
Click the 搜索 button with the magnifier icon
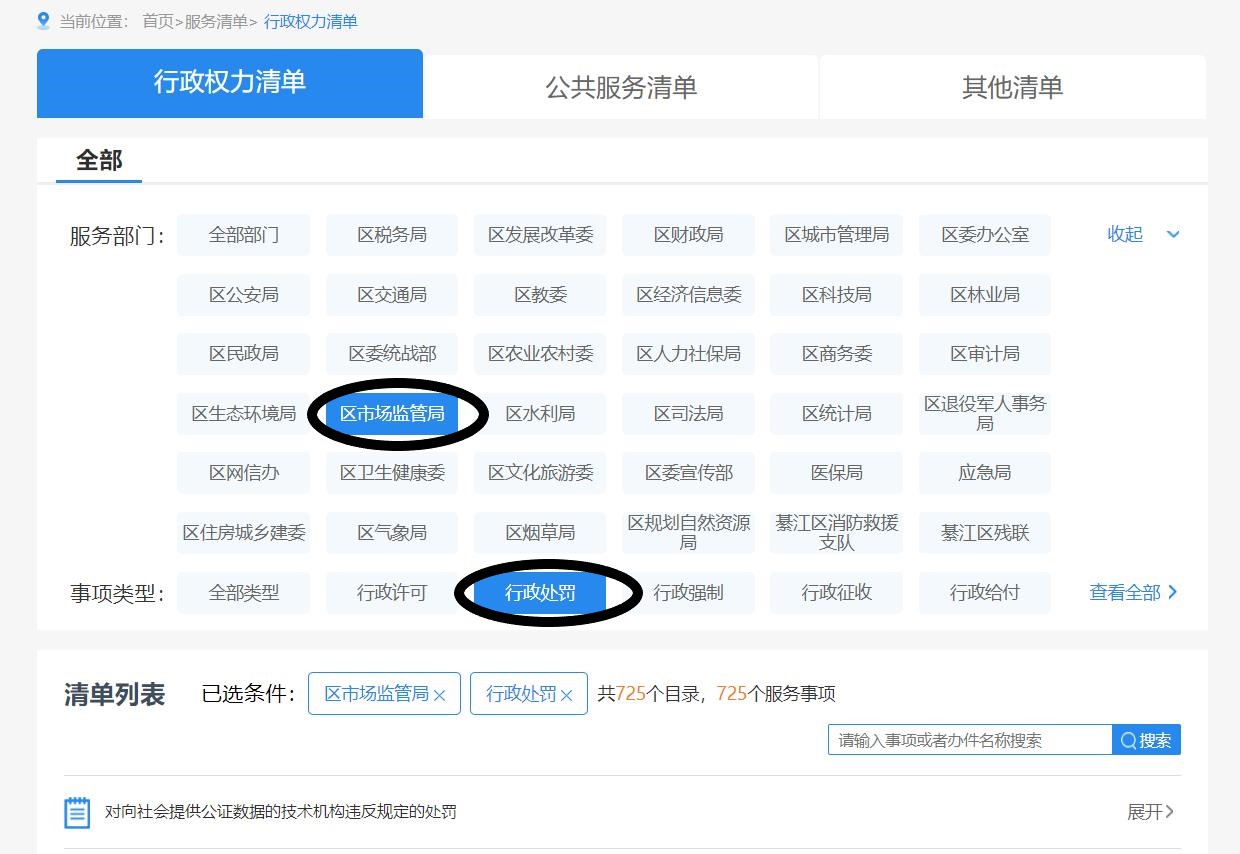[1146, 740]
